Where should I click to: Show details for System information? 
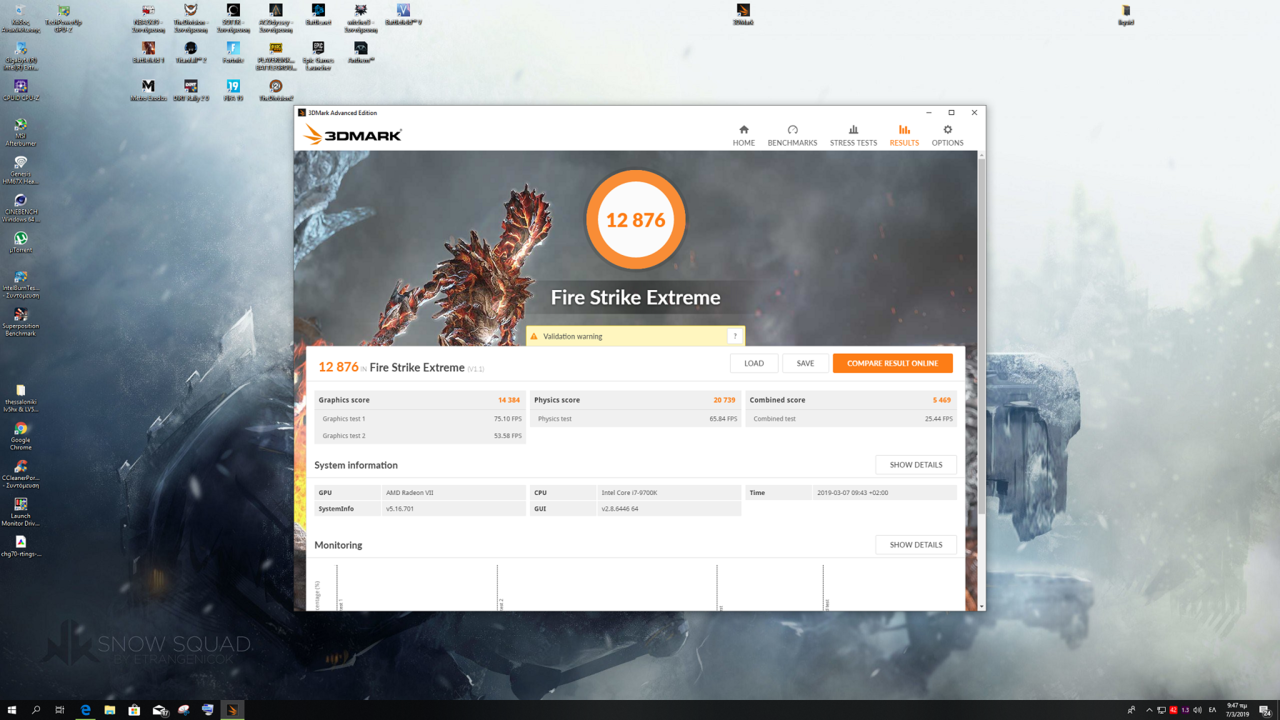click(x=916, y=465)
